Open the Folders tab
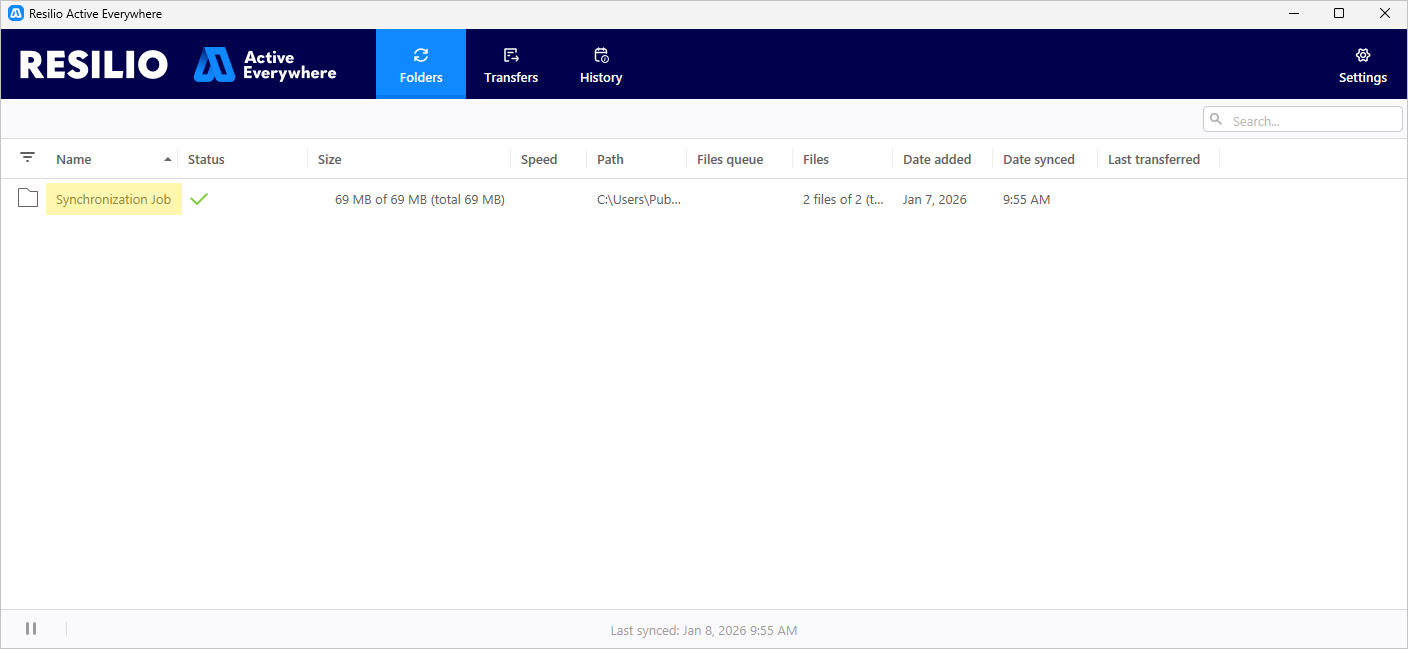 pos(421,64)
